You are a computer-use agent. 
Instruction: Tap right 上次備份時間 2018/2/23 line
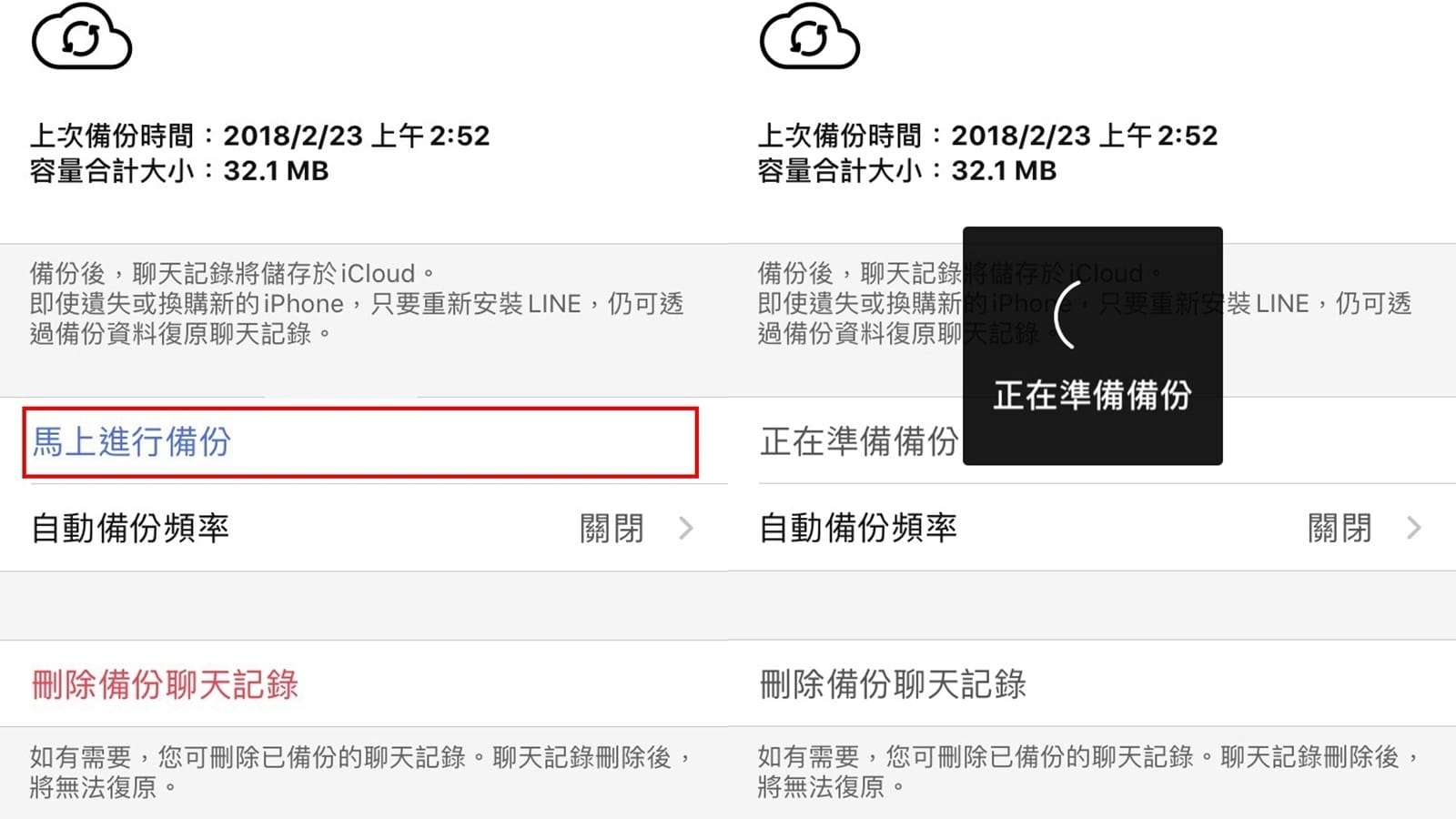pyautogui.click(x=988, y=136)
